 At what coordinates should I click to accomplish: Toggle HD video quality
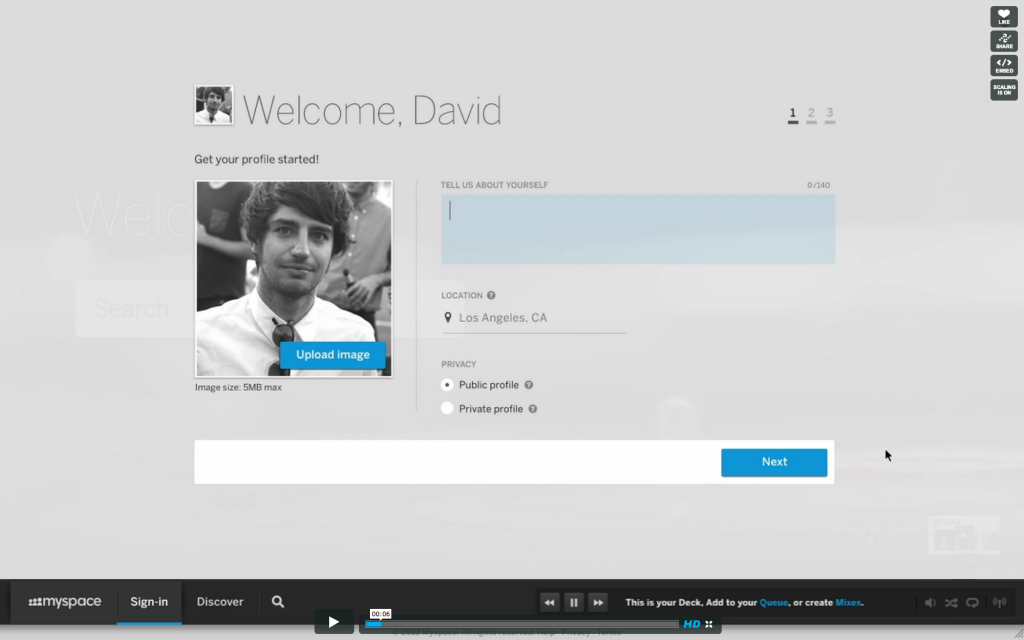692,624
